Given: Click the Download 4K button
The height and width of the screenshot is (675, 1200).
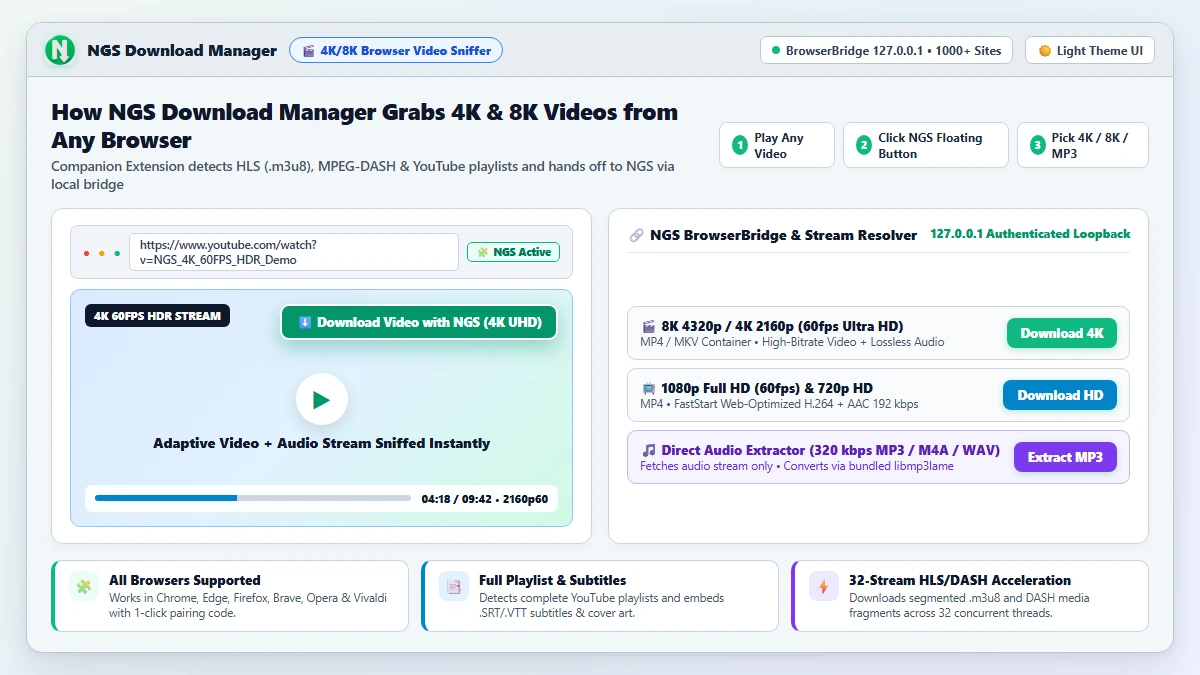Looking at the screenshot, I should [1062, 333].
